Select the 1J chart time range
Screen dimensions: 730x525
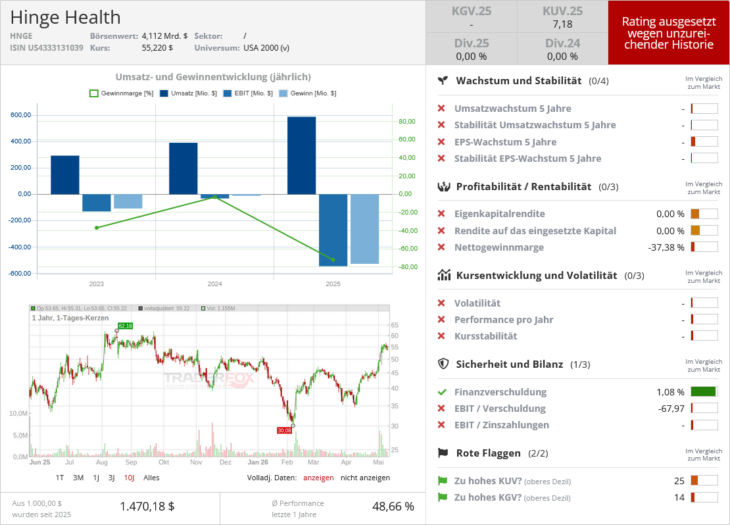click(96, 478)
